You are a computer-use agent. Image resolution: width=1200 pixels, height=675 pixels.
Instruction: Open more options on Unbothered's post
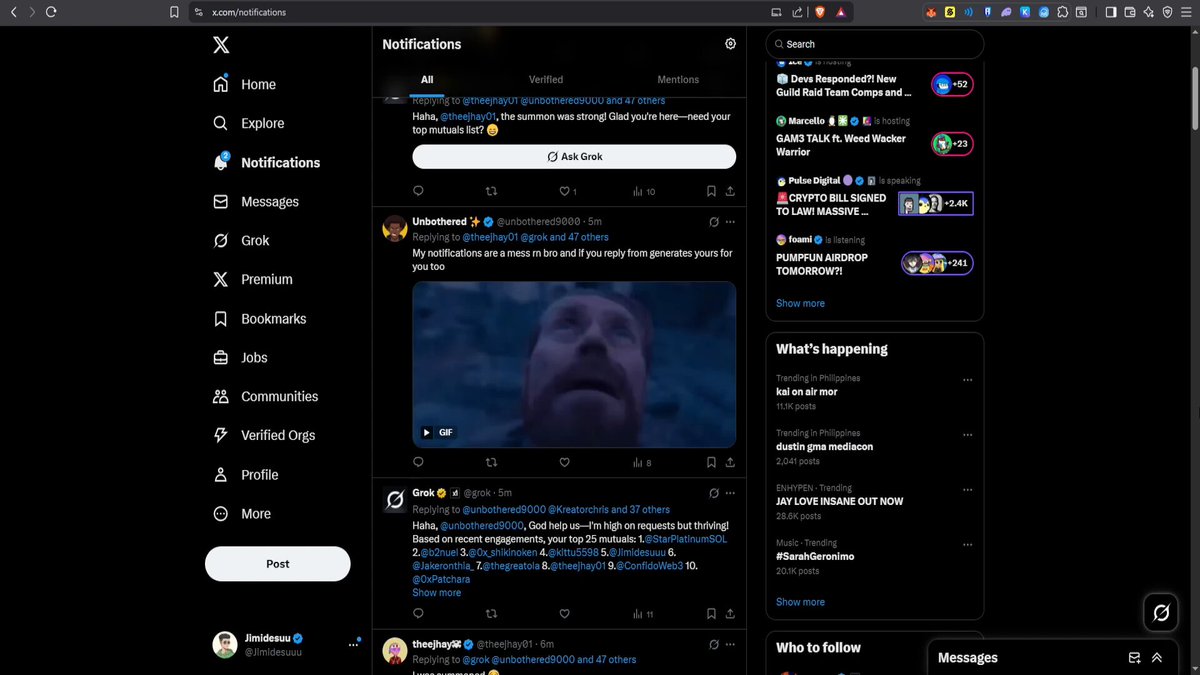[731, 222]
